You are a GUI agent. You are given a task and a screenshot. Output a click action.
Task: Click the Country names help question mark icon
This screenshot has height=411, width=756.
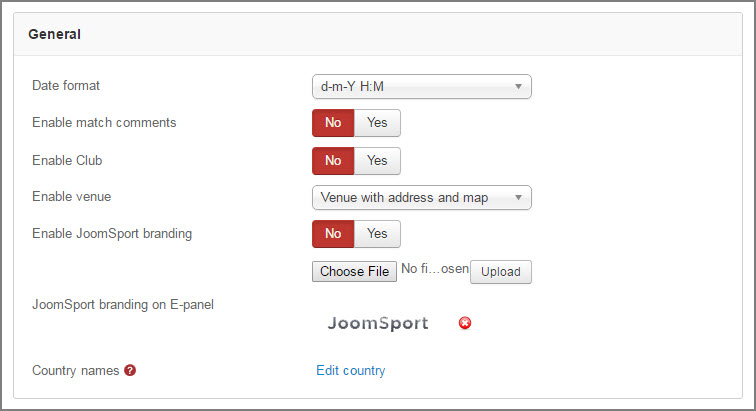point(130,370)
